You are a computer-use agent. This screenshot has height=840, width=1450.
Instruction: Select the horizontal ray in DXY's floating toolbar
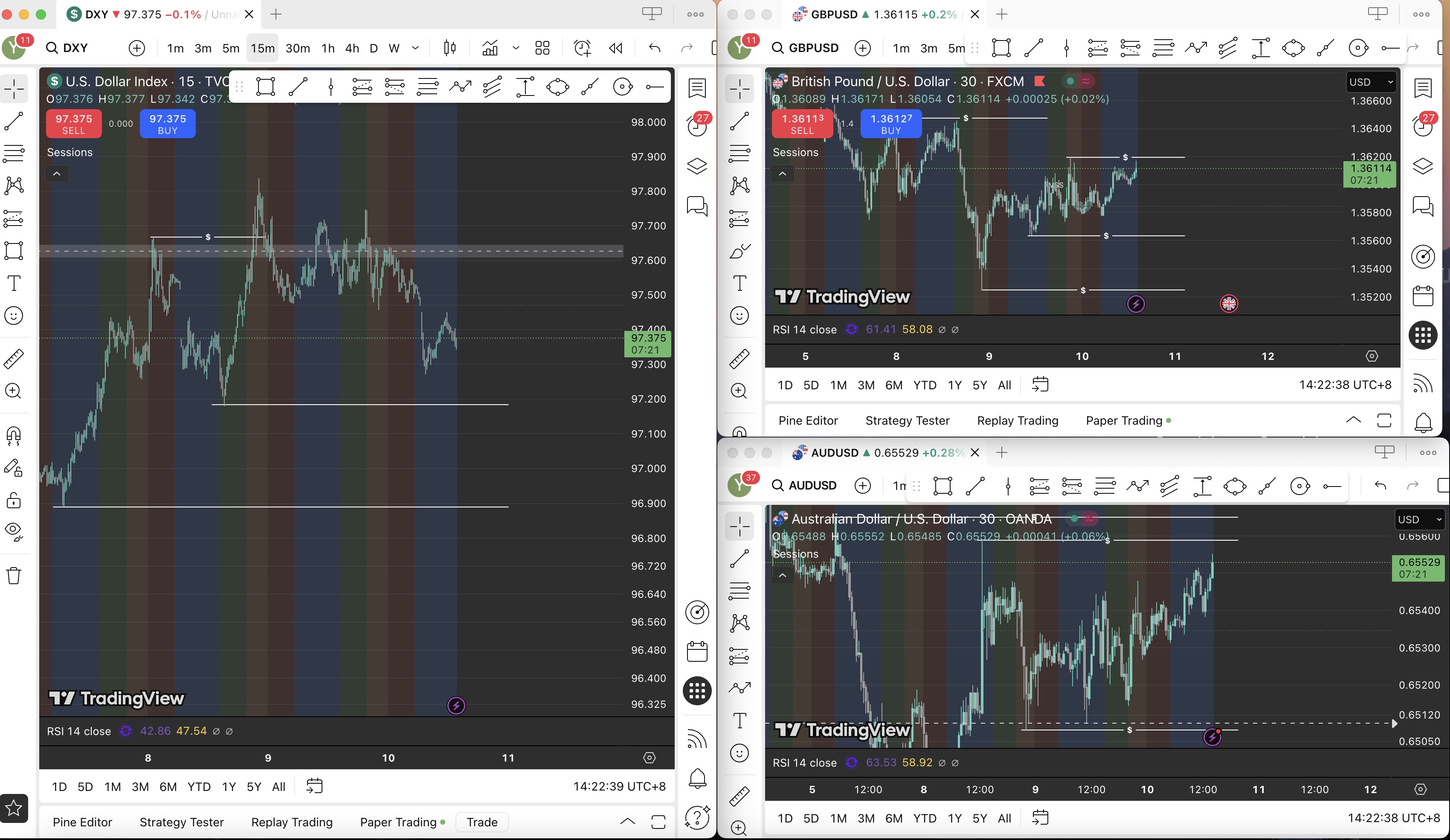click(655, 87)
